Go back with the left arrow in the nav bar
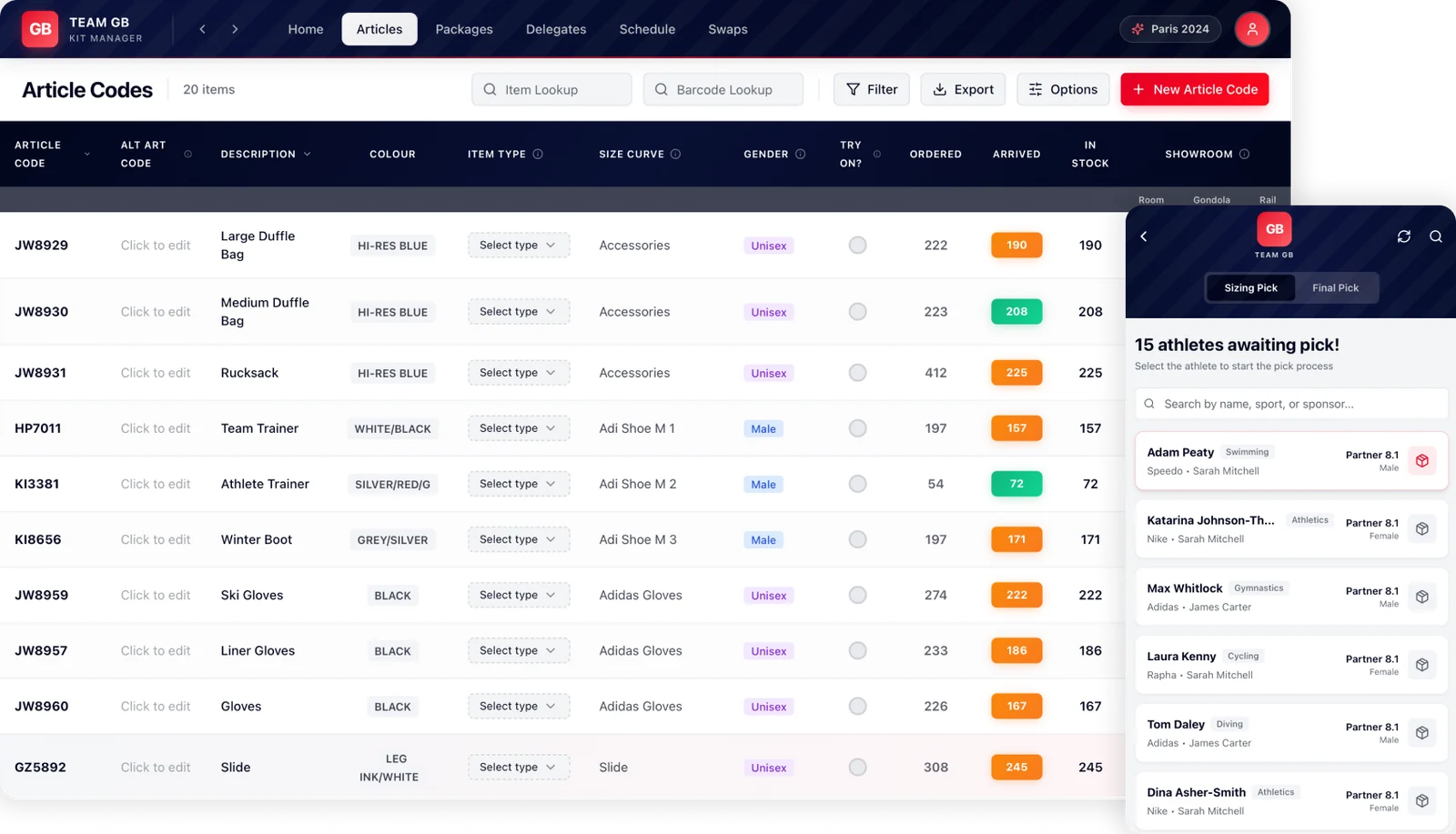The height and width of the screenshot is (834, 1456). [x=203, y=29]
